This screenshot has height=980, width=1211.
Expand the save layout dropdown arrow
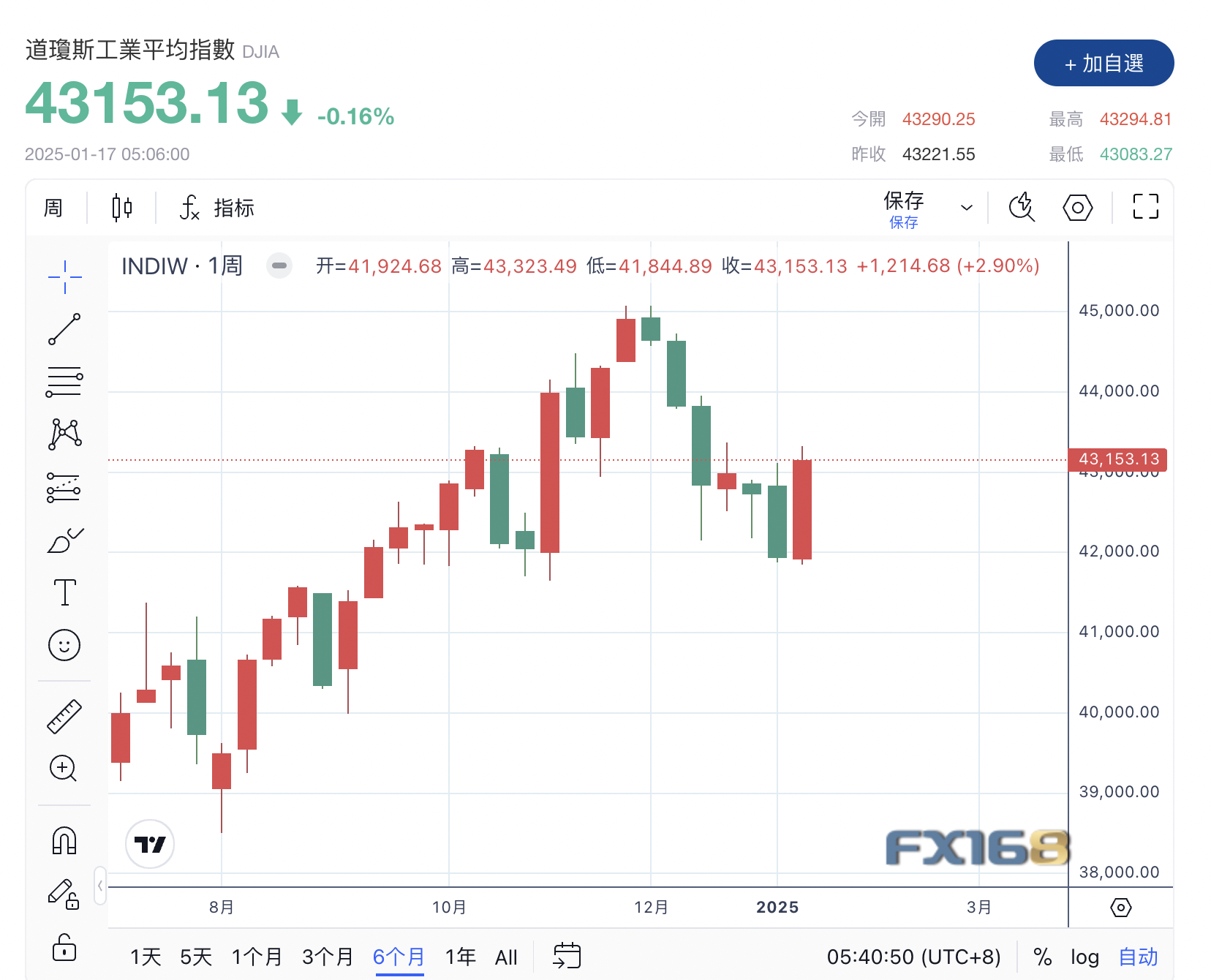[x=967, y=208]
